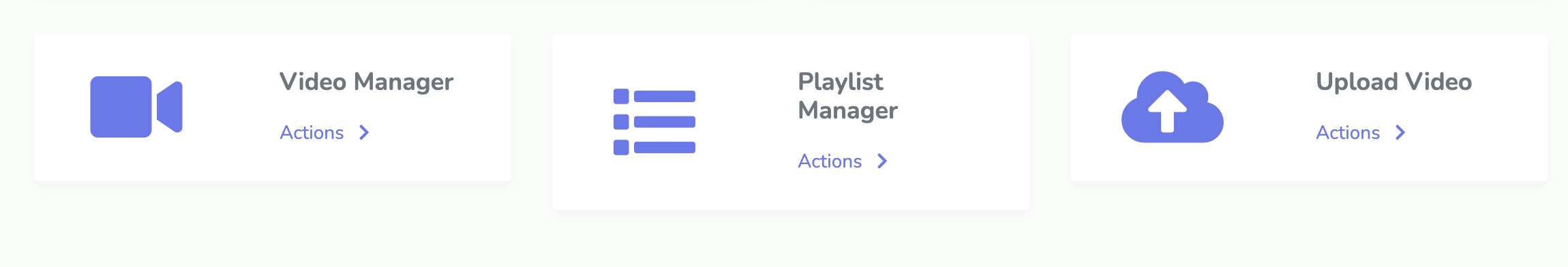Expand the chevron beside Video Manager's Actions

[364, 132]
